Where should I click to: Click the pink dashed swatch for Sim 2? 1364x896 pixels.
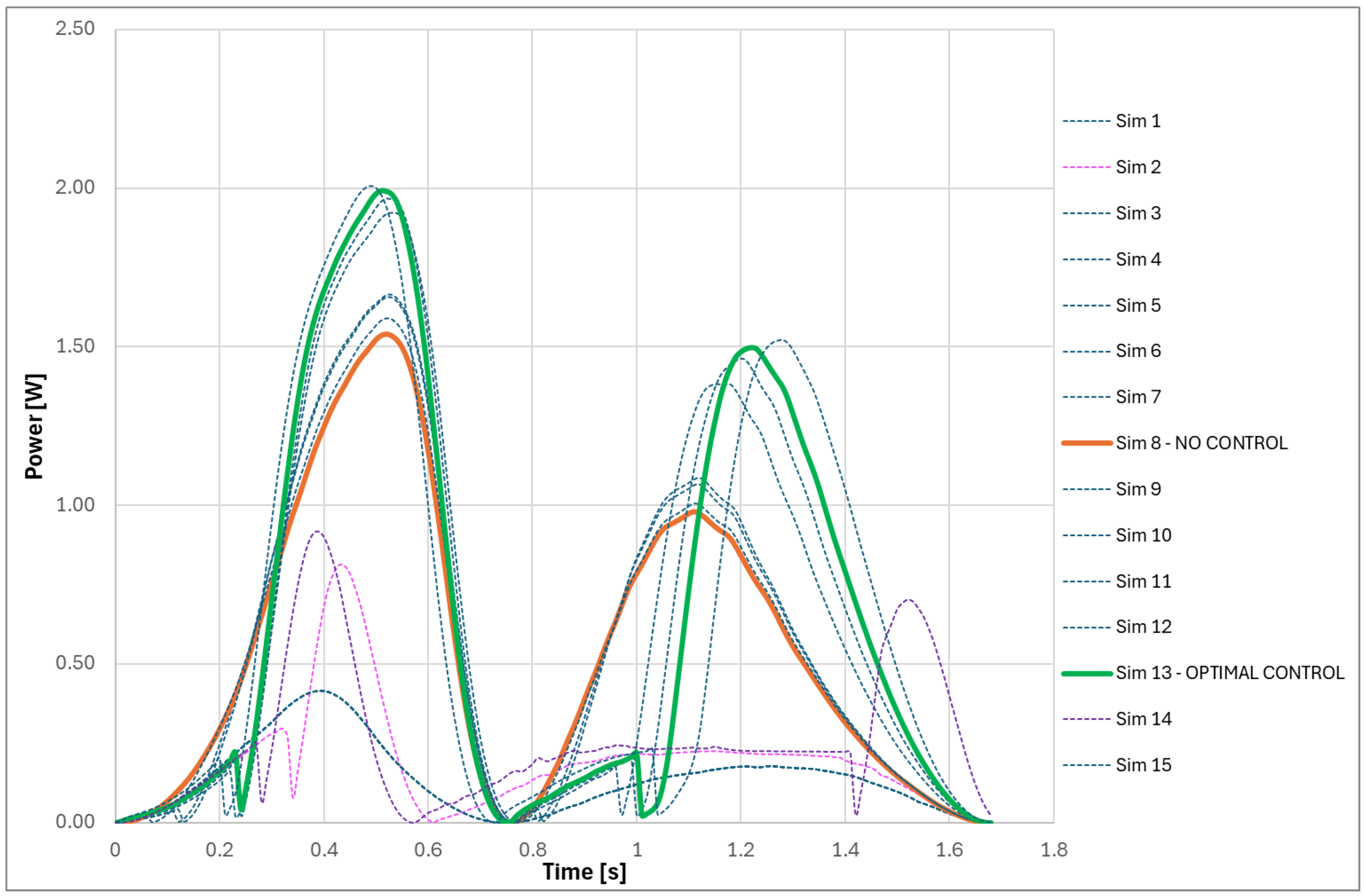(x=1086, y=167)
